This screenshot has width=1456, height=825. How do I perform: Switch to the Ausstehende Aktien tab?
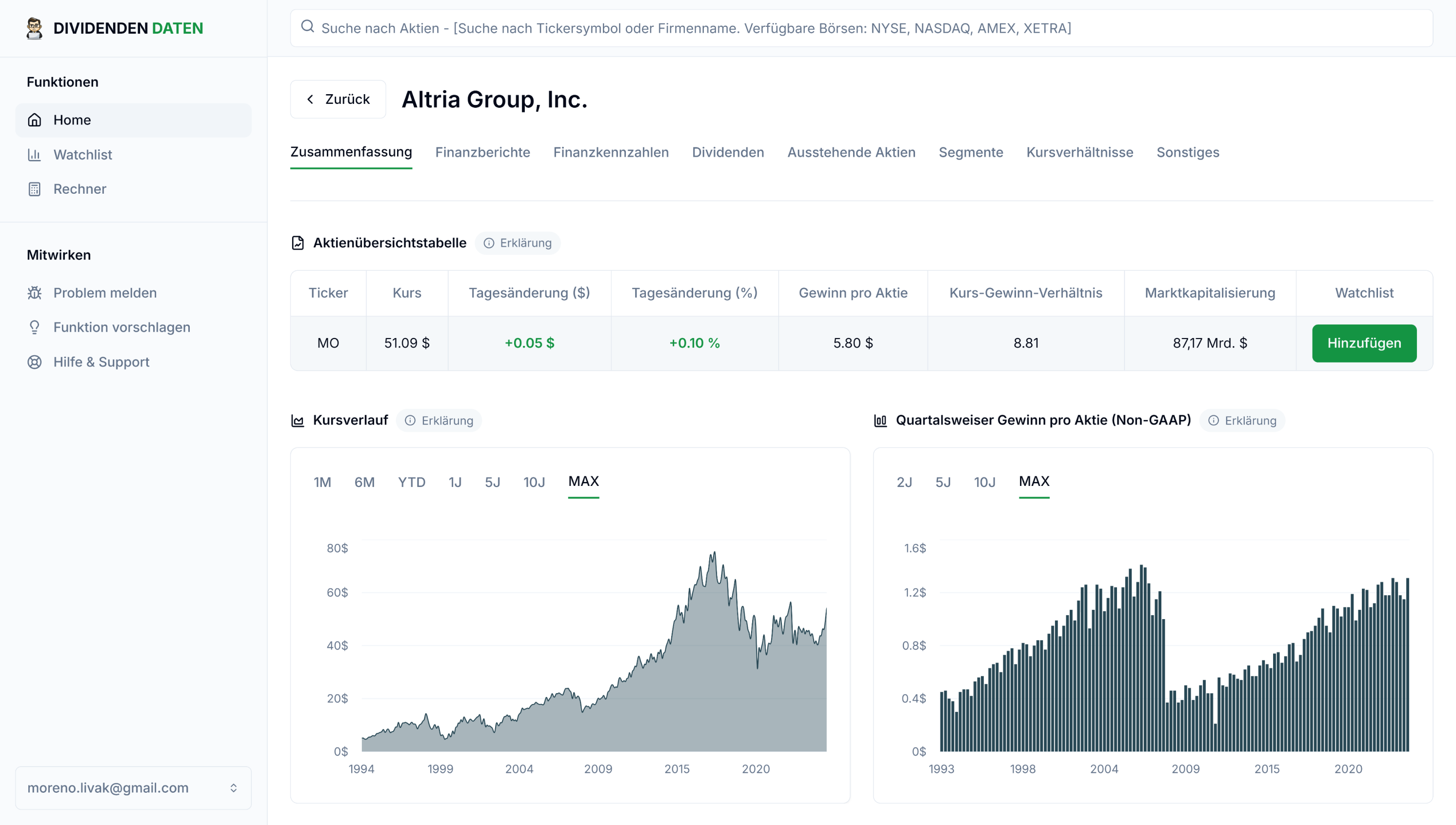(x=851, y=152)
